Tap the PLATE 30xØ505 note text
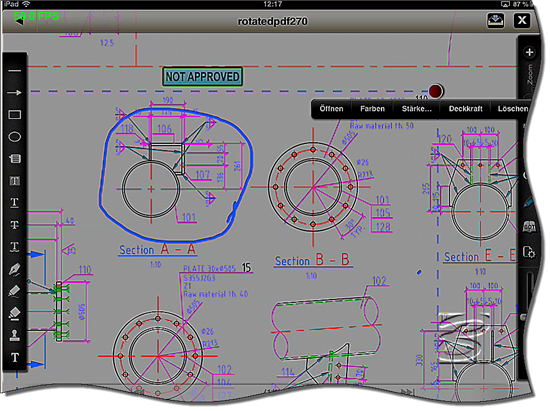This screenshot has width=550, height=411. pyautogui.click(x=209, y=268)
